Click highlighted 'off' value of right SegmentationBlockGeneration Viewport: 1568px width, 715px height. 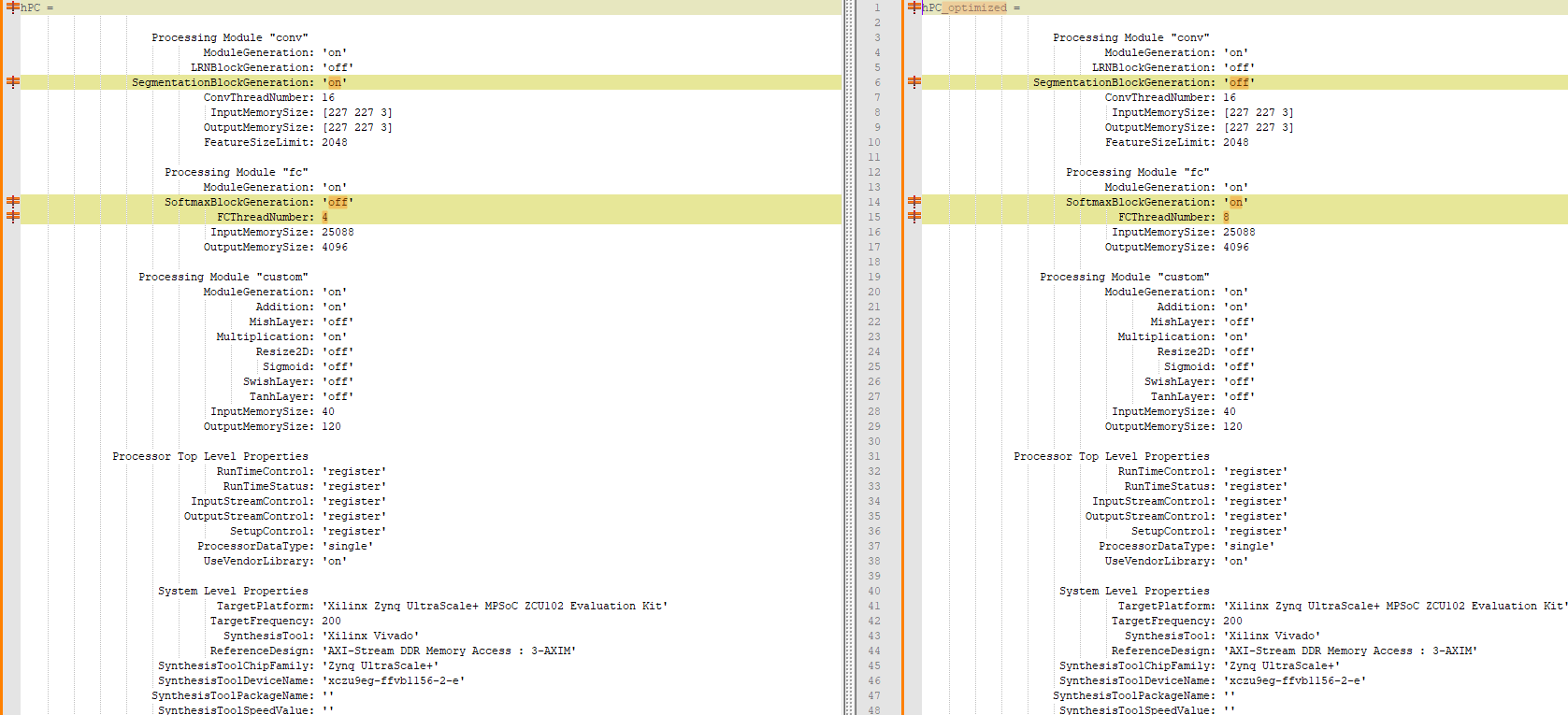[1239, 82]
